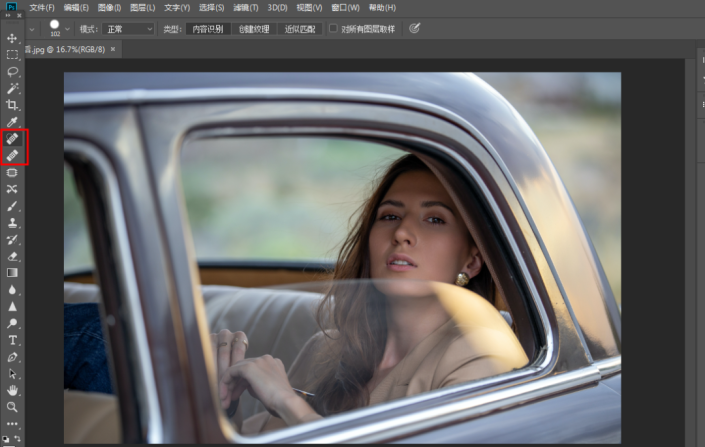Screen dimensions: 705x447
Task: Select the Move tool
Action: 13,38
